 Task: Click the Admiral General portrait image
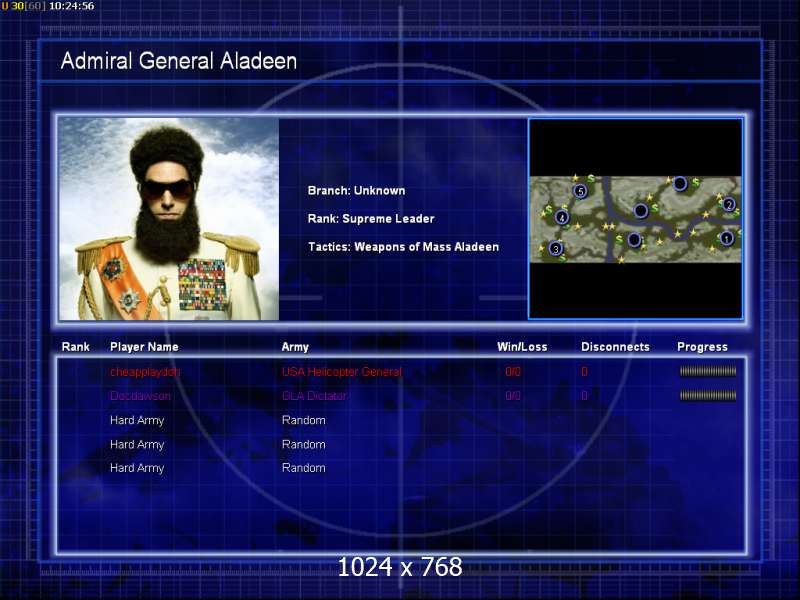coord(169,219)
